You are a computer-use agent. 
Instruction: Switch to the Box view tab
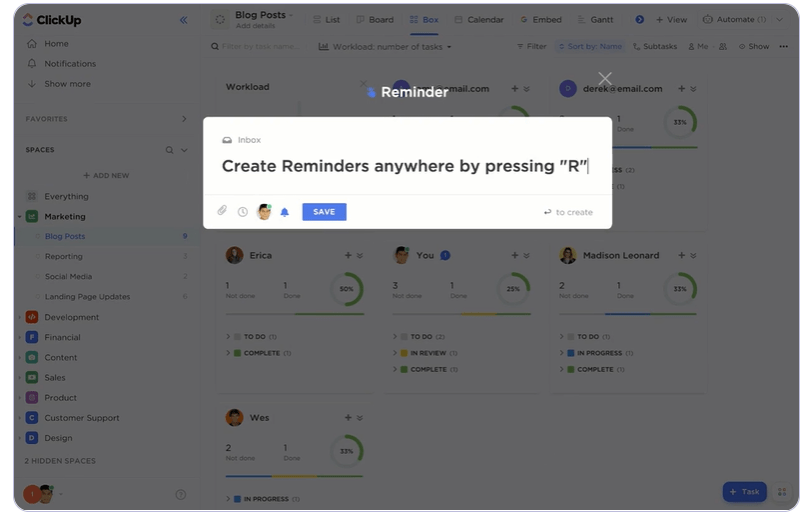(424, 20)
